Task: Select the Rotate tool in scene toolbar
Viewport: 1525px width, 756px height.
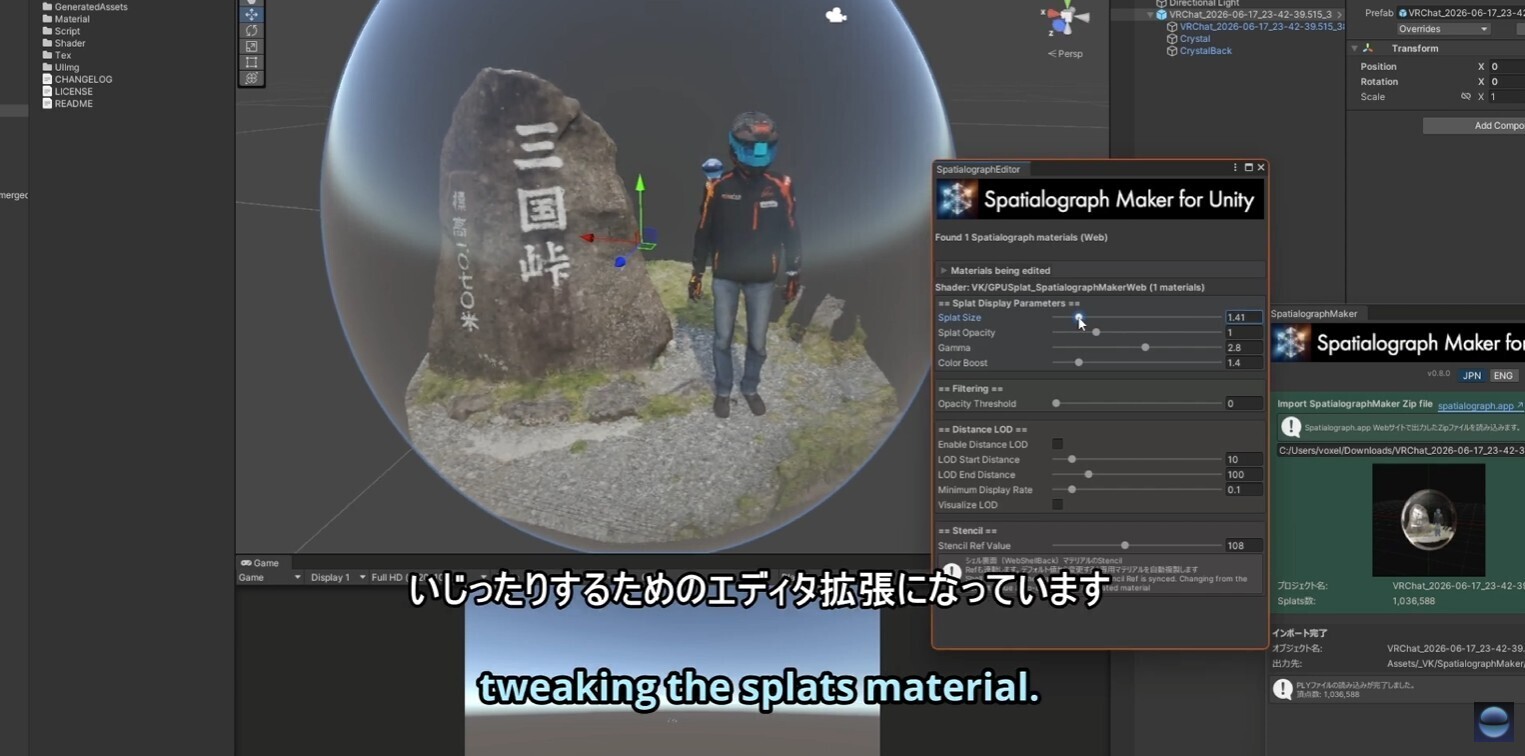Action: [251, 30]
